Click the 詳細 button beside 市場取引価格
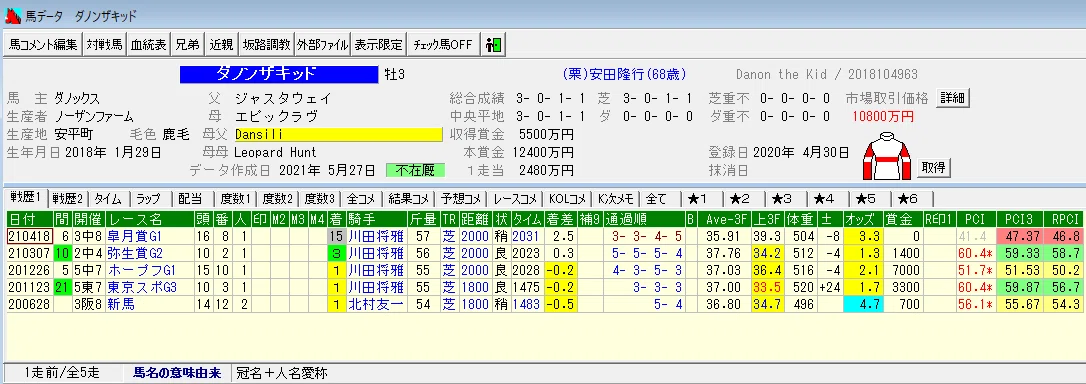 (952, 98)
